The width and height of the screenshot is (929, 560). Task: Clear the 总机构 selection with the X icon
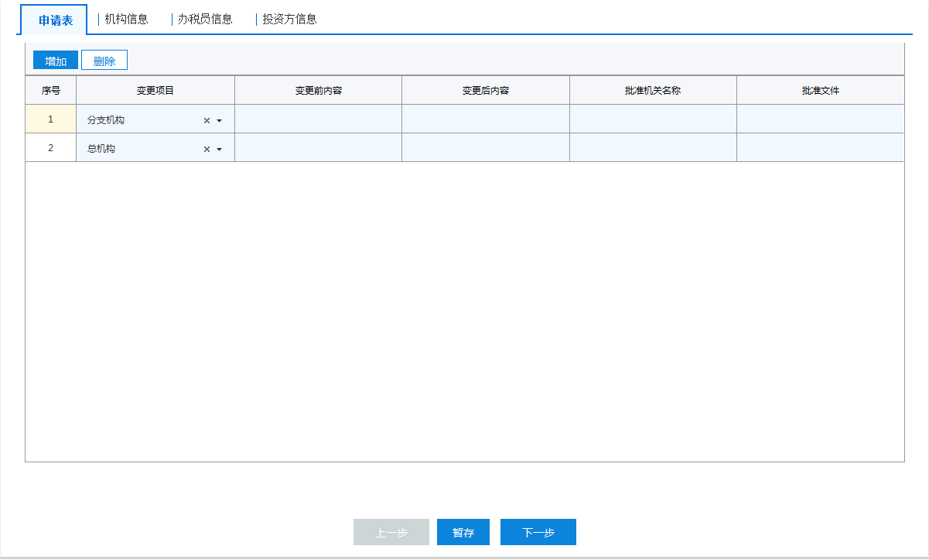207,149
